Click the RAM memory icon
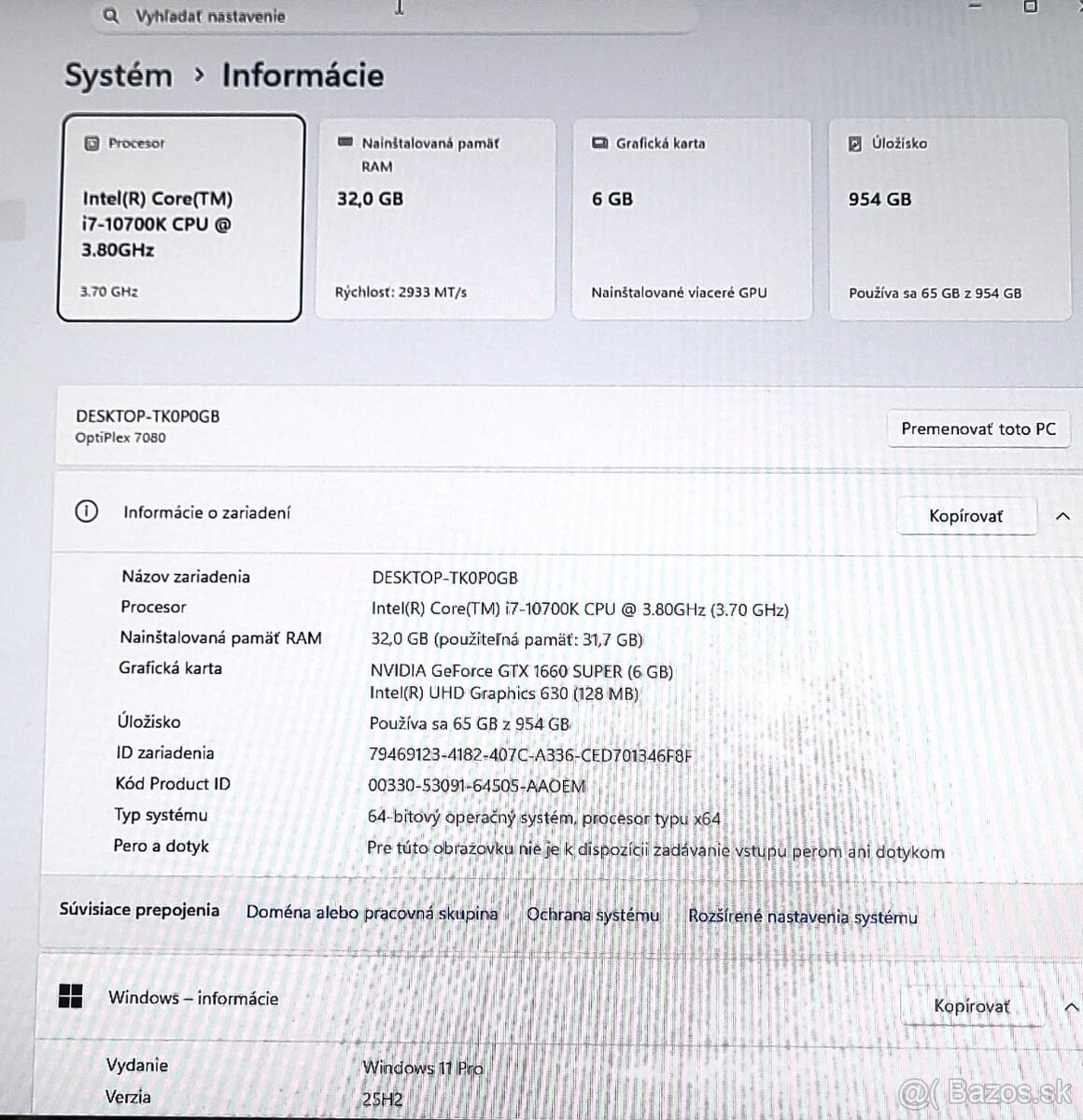The height and width of the screenshot is (1120, 1083). pos(345,144)
